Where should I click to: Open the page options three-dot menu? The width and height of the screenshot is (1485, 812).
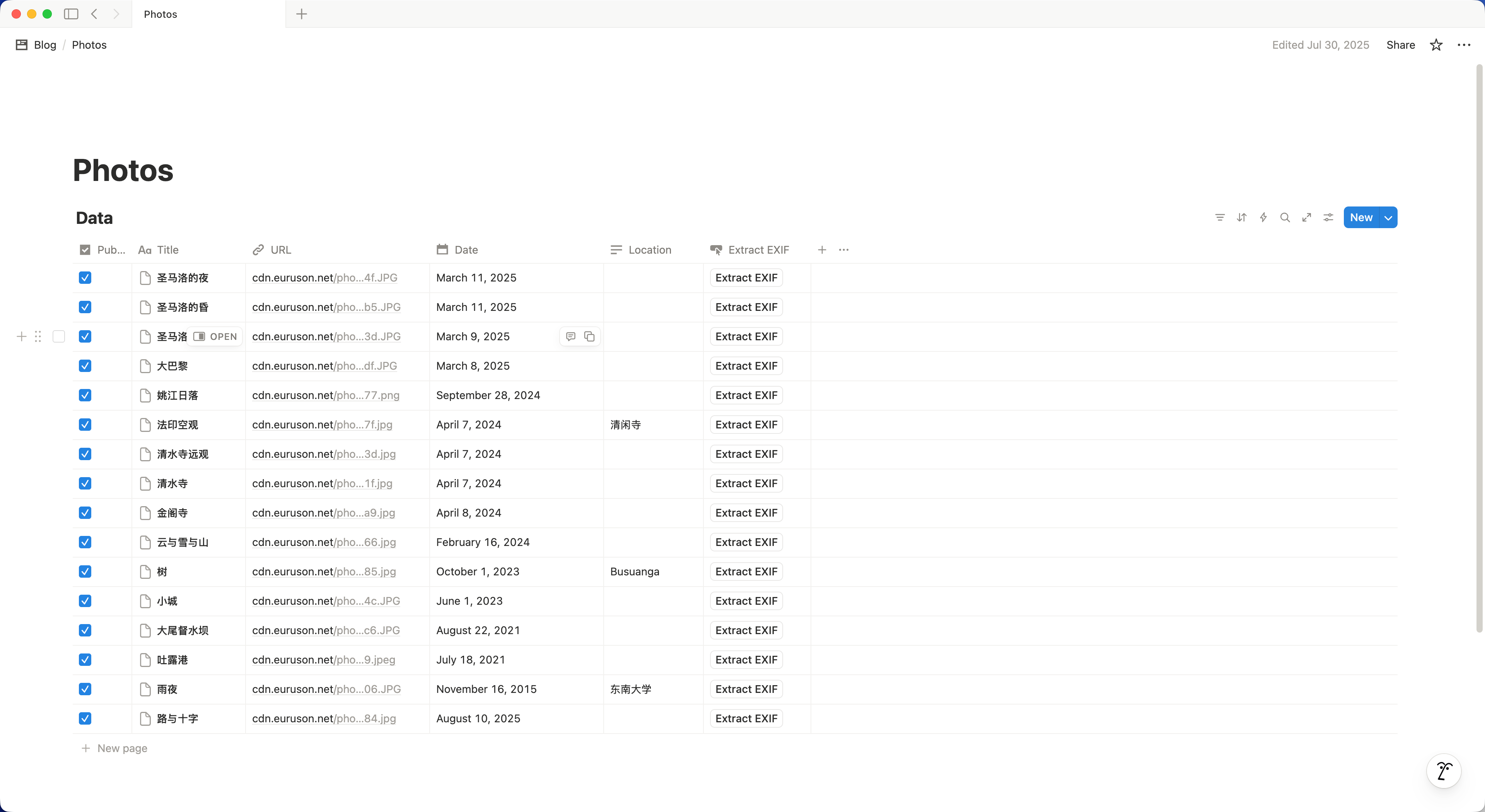pyautogui.click(x=1464, y=45)
